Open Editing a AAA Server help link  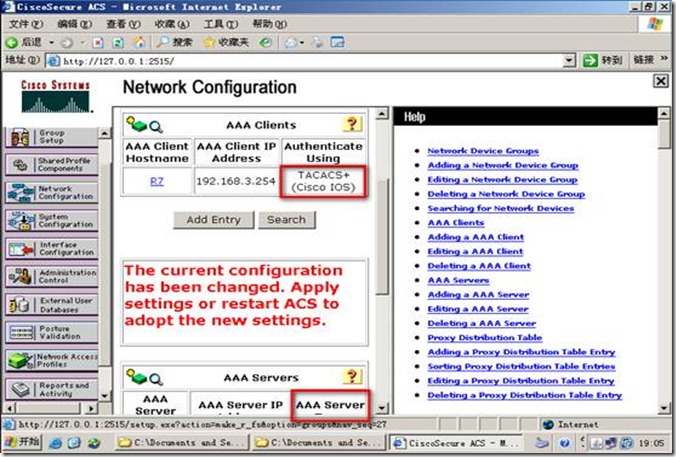pyautogui.click(x=478, y=309)
